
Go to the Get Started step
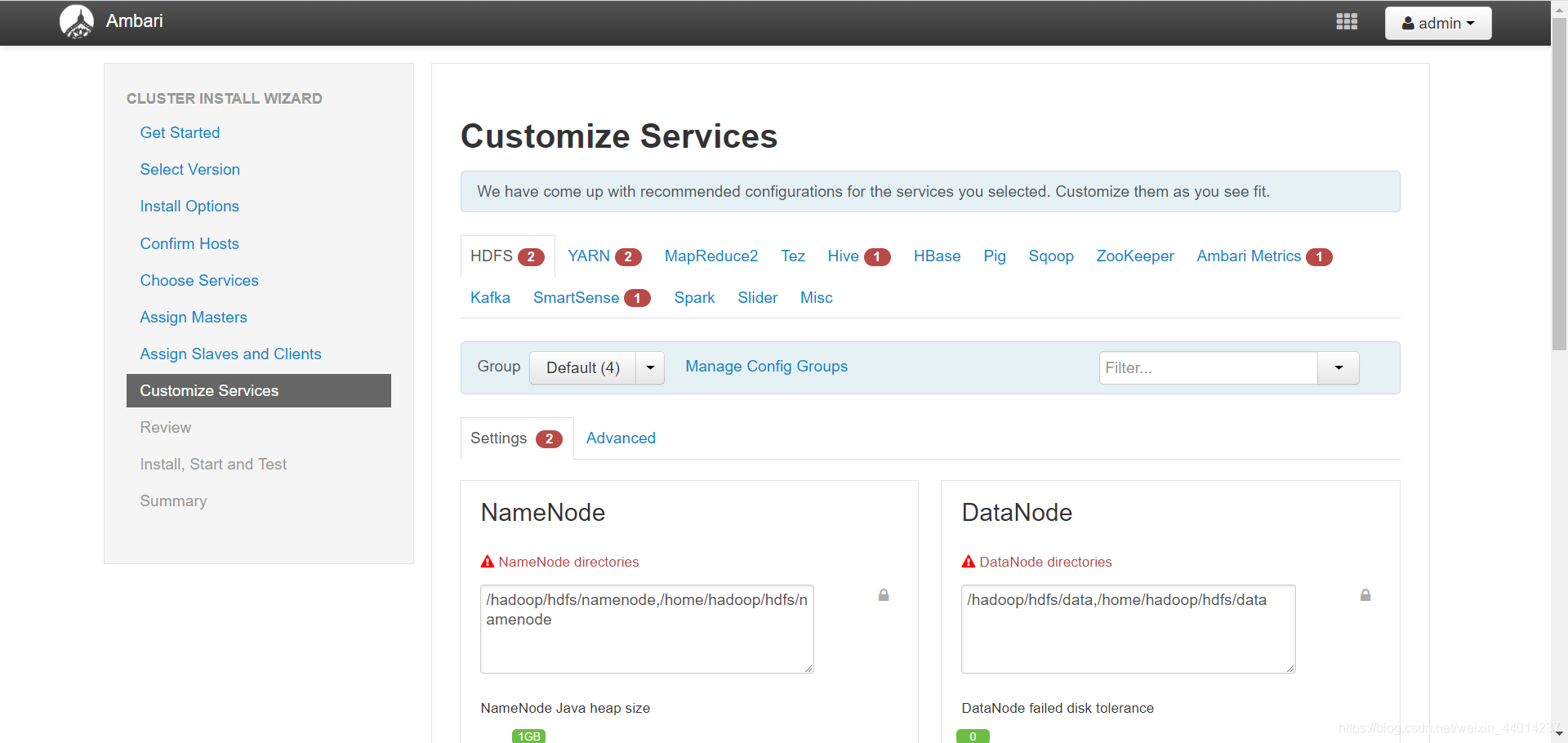[x=180, y=133]
